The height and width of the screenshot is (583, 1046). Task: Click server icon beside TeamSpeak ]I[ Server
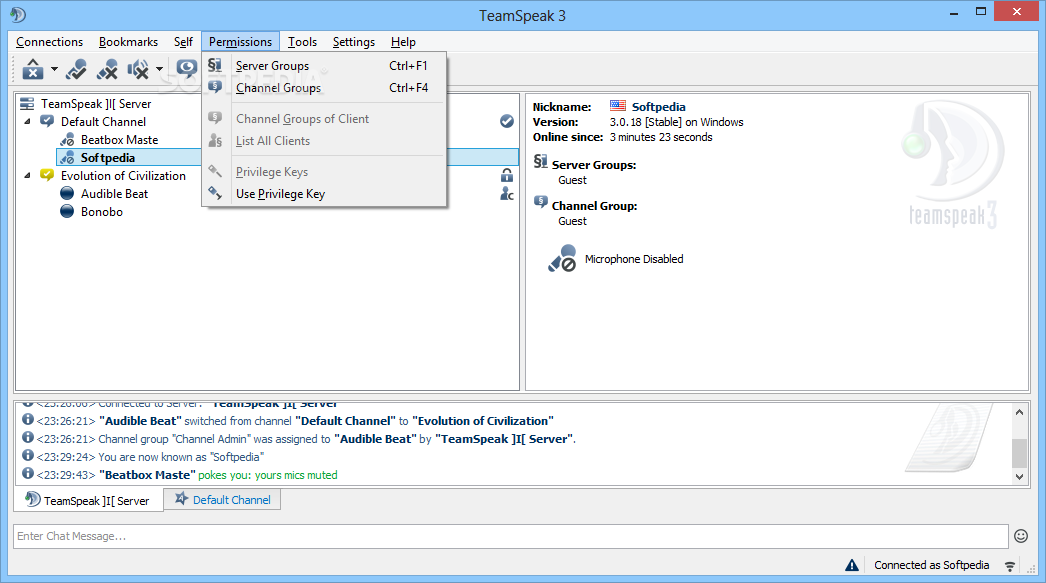click(27, 103)
